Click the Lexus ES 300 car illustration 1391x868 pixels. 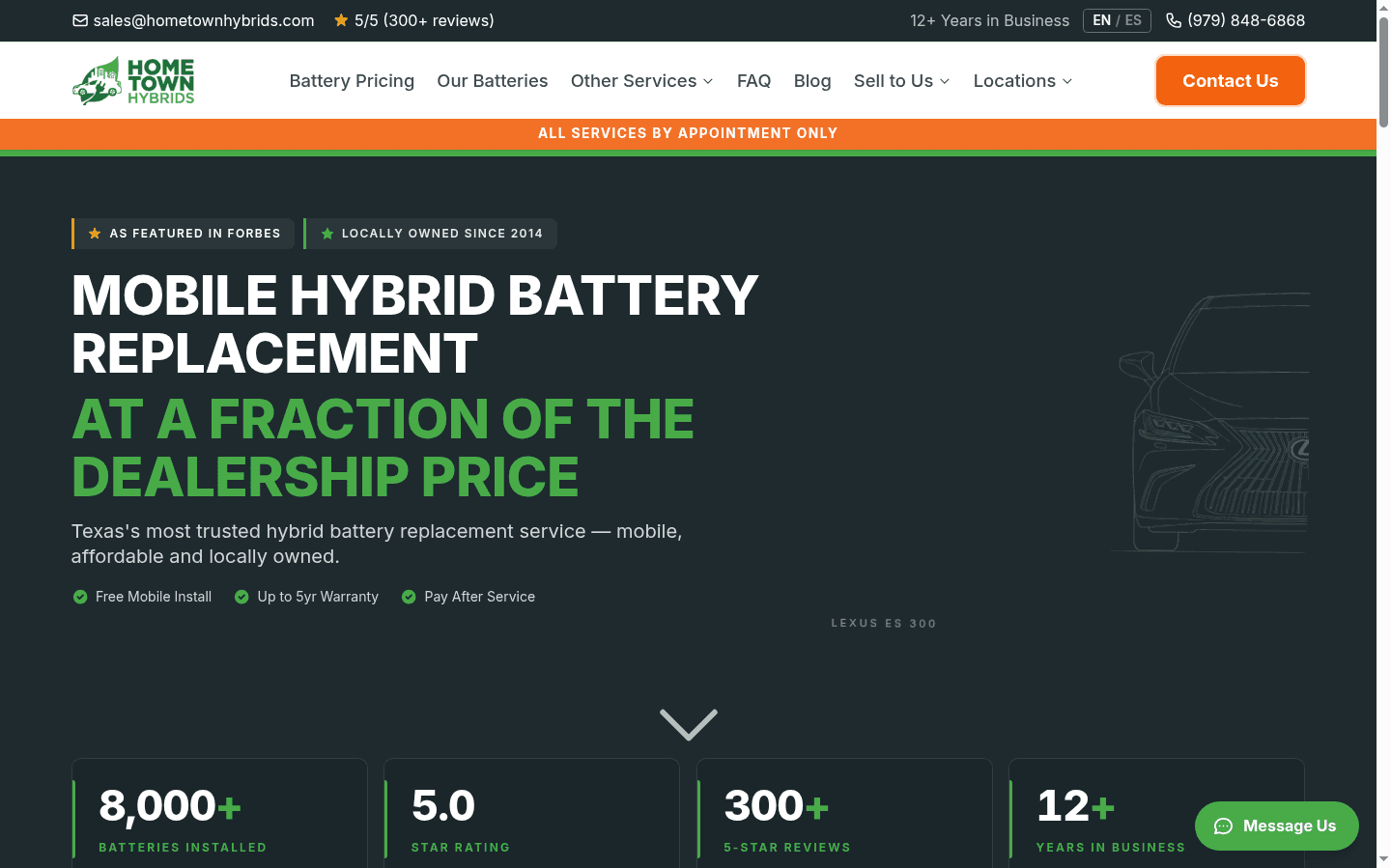click(x=1209, y=423)
